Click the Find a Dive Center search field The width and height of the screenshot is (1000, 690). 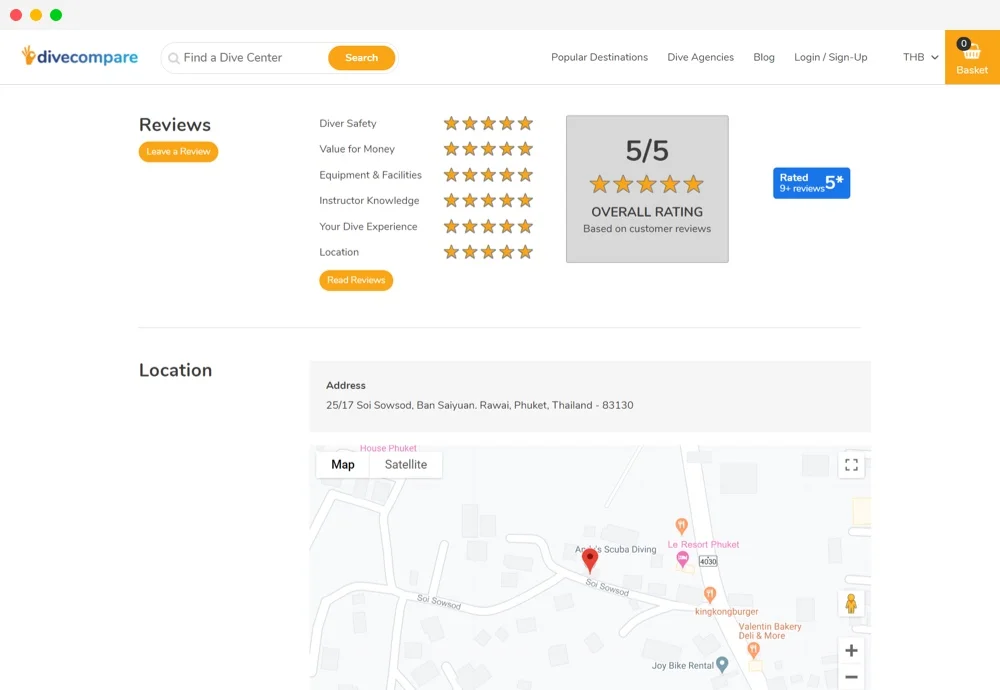(250, 57)
